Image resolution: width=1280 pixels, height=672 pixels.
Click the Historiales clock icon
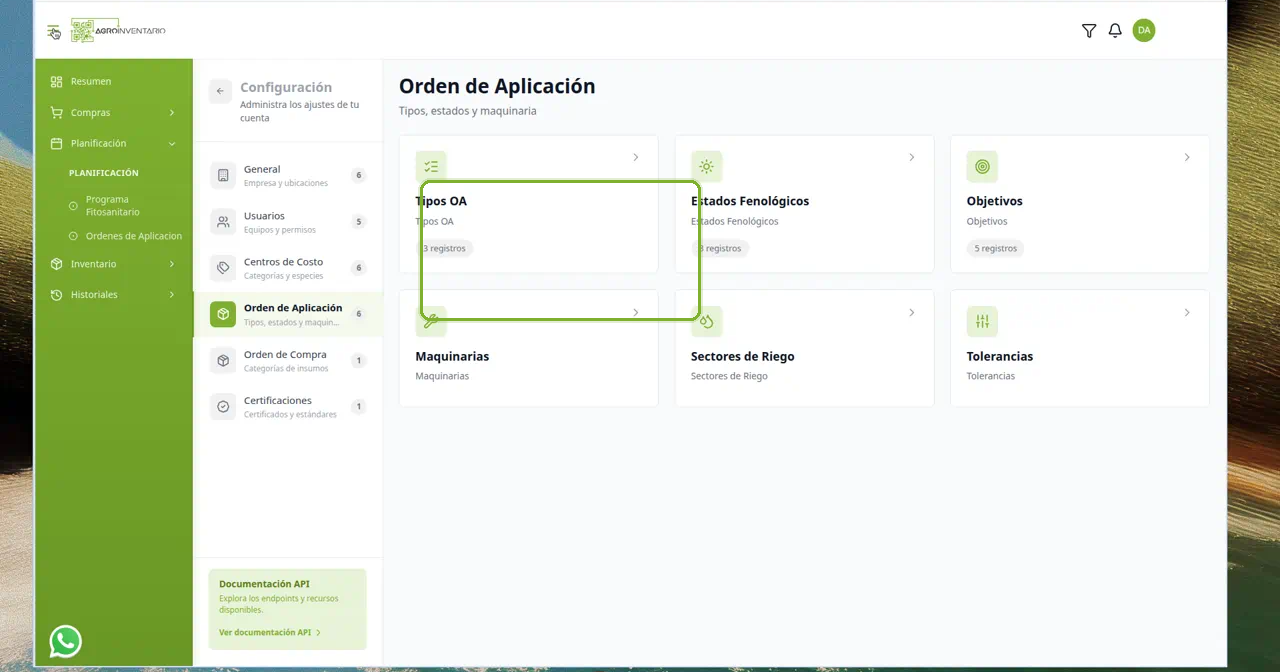point(56,295)
